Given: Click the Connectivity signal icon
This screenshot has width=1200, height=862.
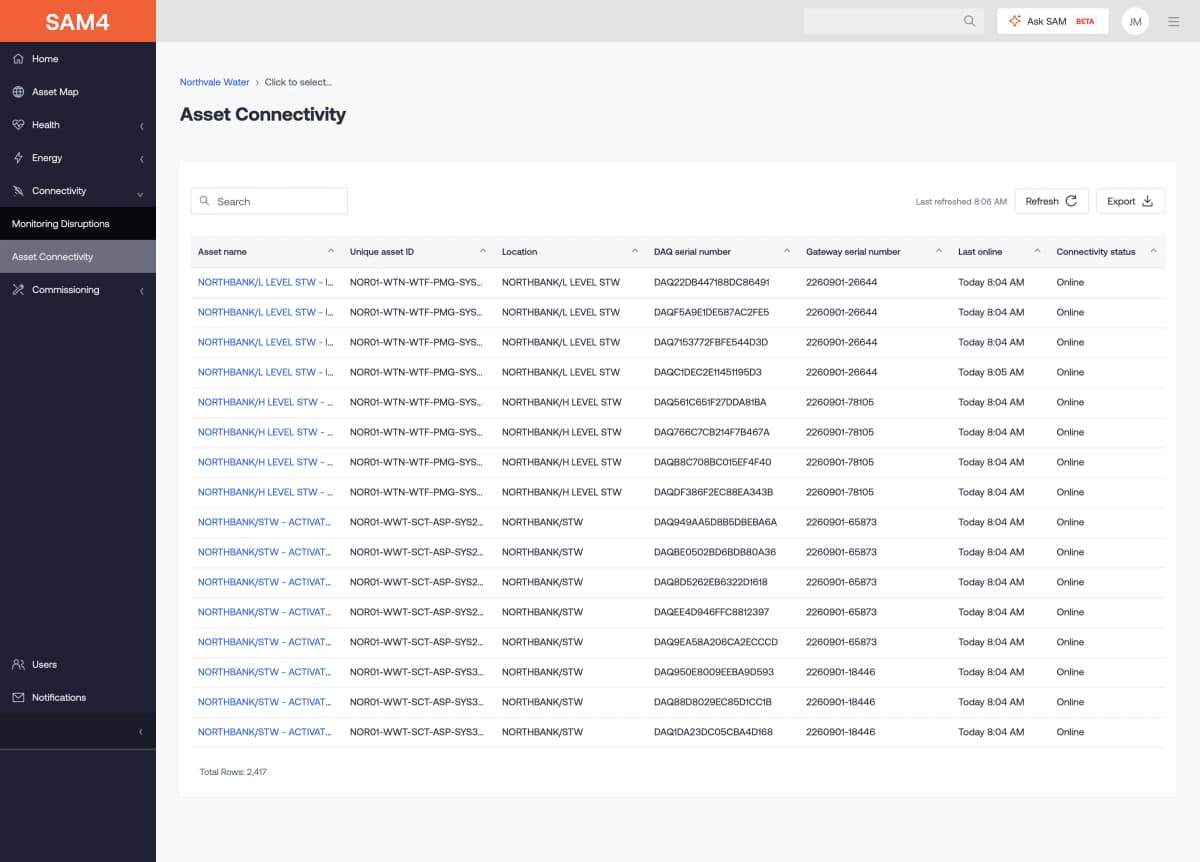Looking at the screenshot, I should click(18, 191).
